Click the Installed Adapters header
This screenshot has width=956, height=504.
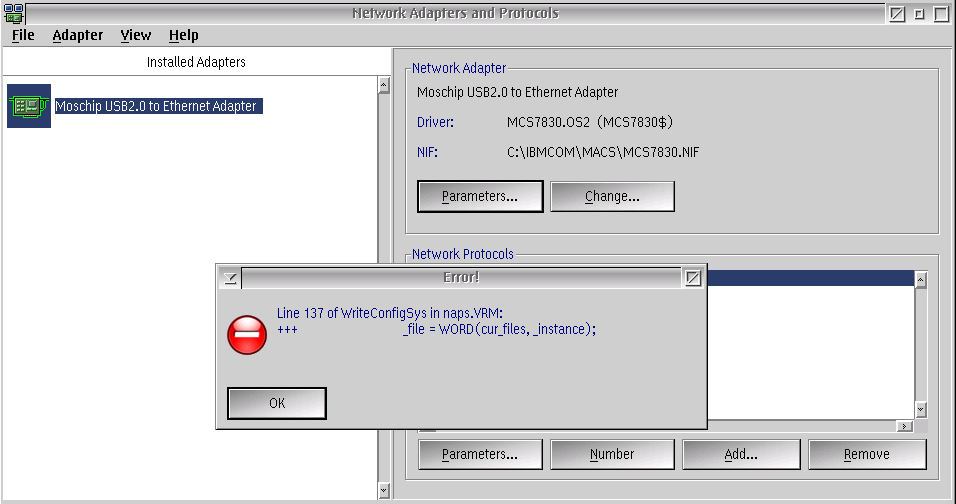[196, 62]
